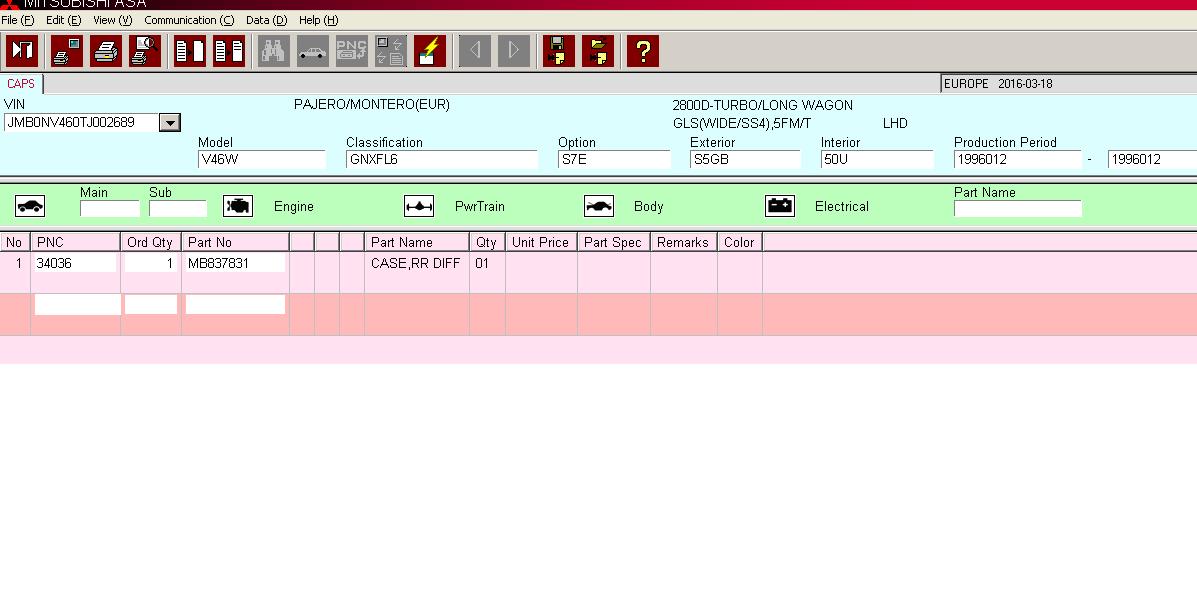Click the illustration/list swap icon

click(x=391, y=51)
